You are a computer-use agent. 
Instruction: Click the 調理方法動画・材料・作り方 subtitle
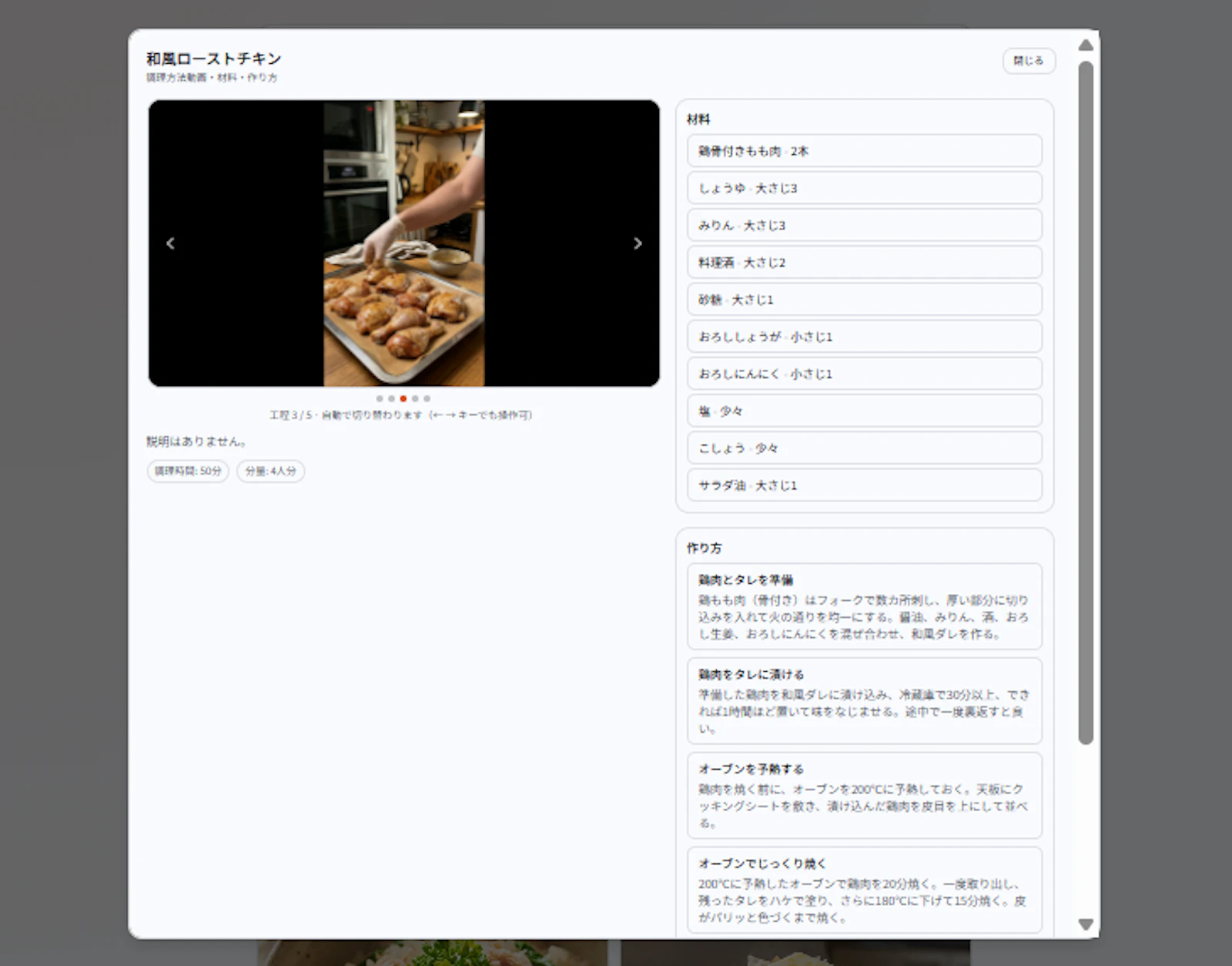pos(212,78)
